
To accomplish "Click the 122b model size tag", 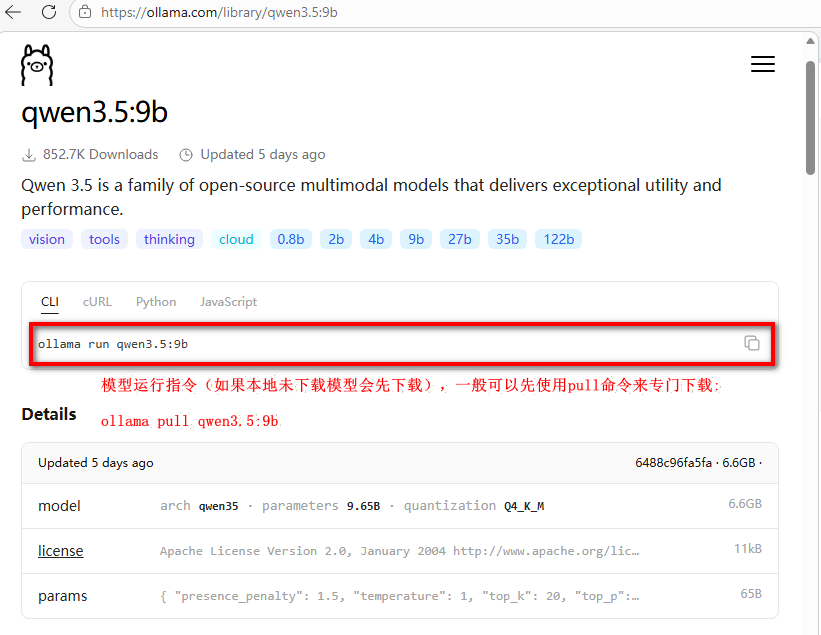I will 559,239.
